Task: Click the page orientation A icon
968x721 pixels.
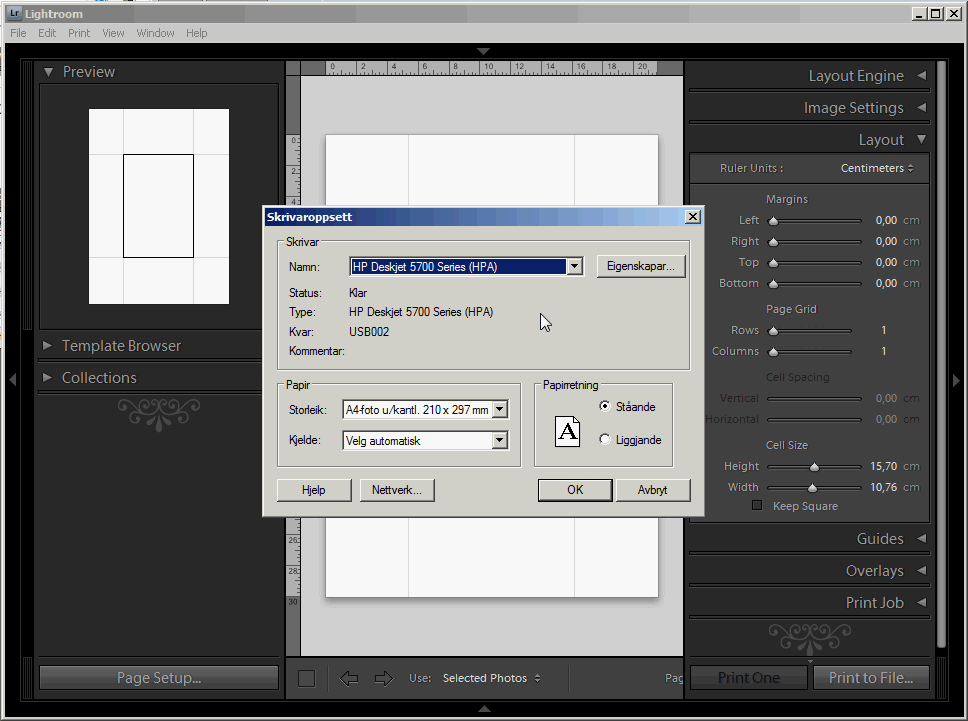Action: tap(567, 431)
